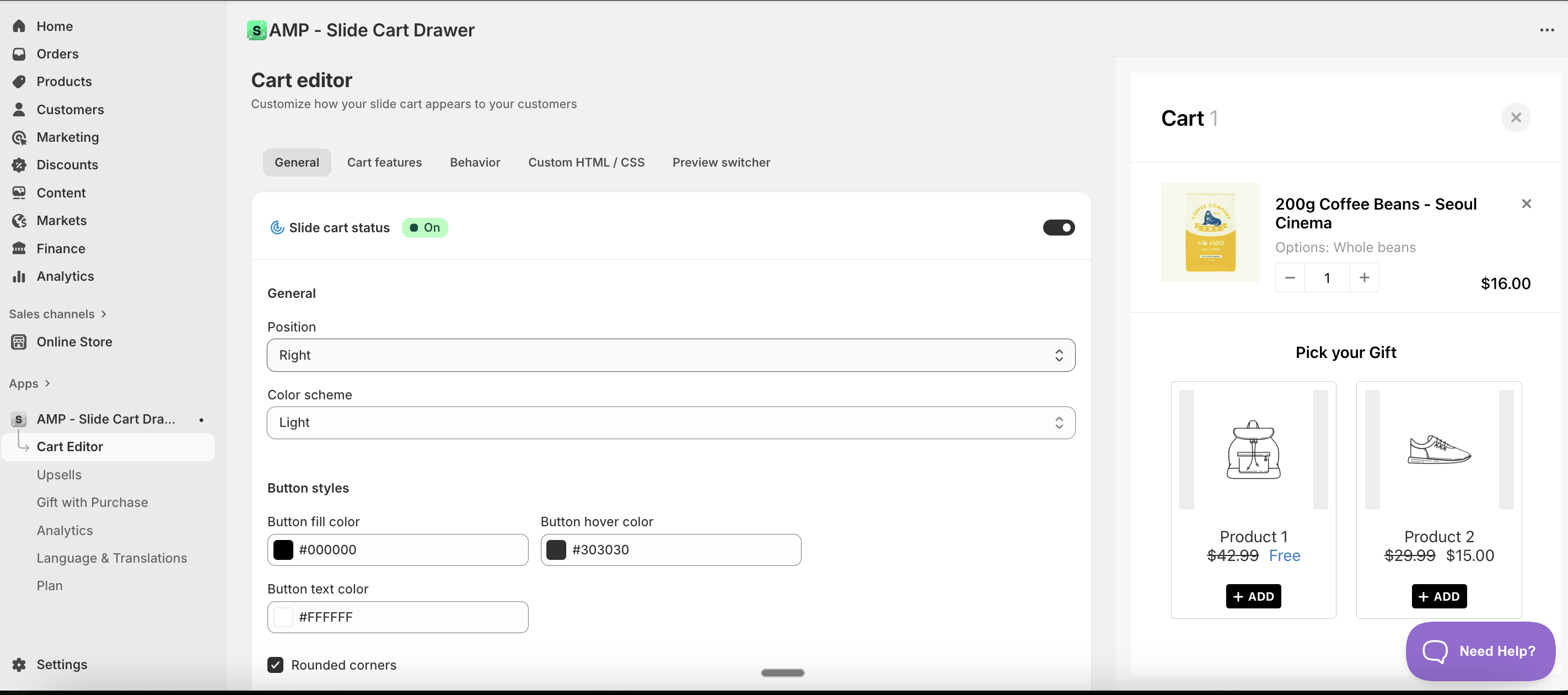The image size is (1568, 695).
Task: Open Analytics bar chart icon
Action: [x=19, y=276]
